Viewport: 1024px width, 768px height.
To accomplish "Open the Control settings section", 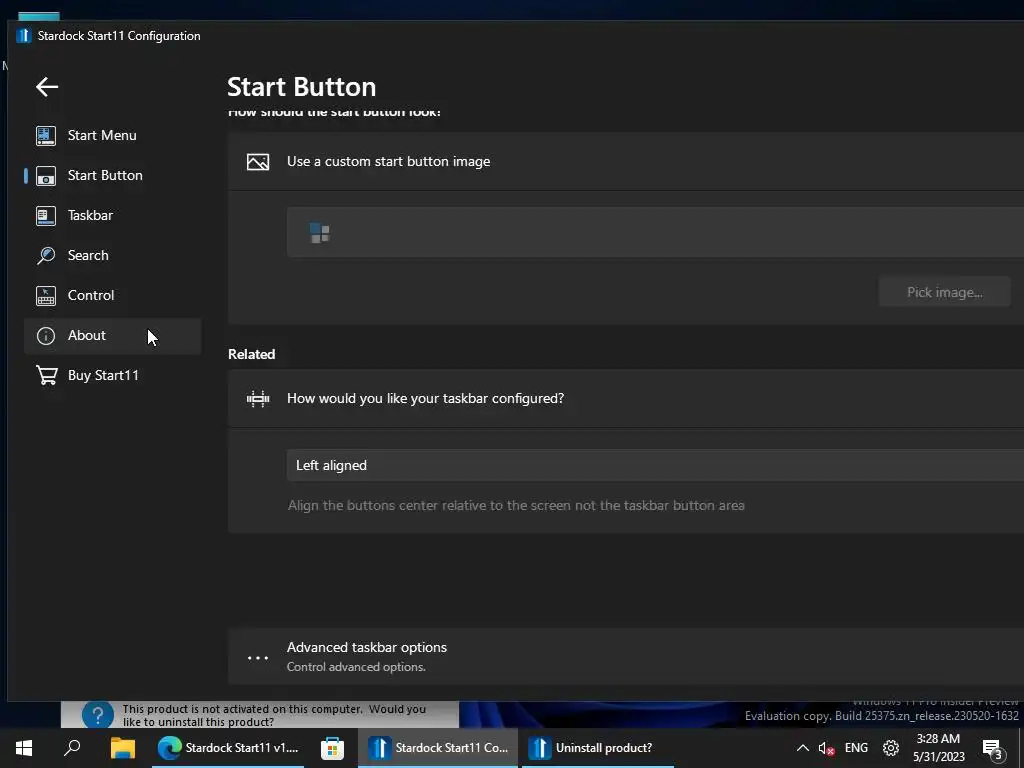I will click(x=112, y=295).
